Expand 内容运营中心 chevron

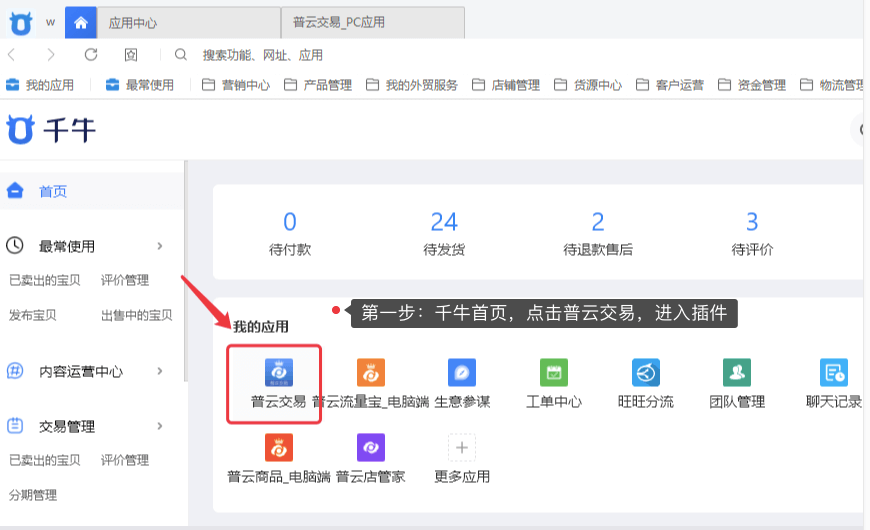click(x=160, y=371)
